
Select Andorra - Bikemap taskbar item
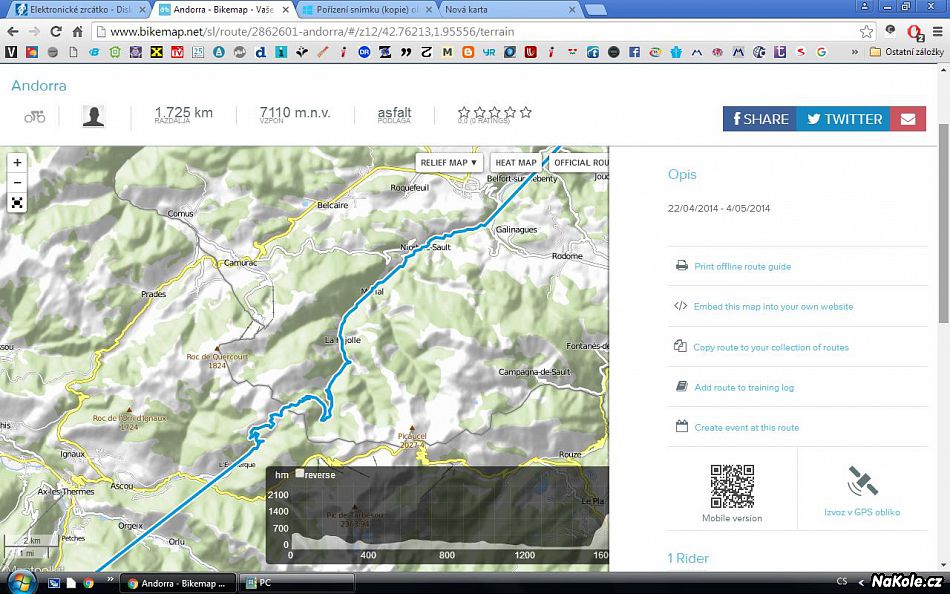click(x=178, y=583)
